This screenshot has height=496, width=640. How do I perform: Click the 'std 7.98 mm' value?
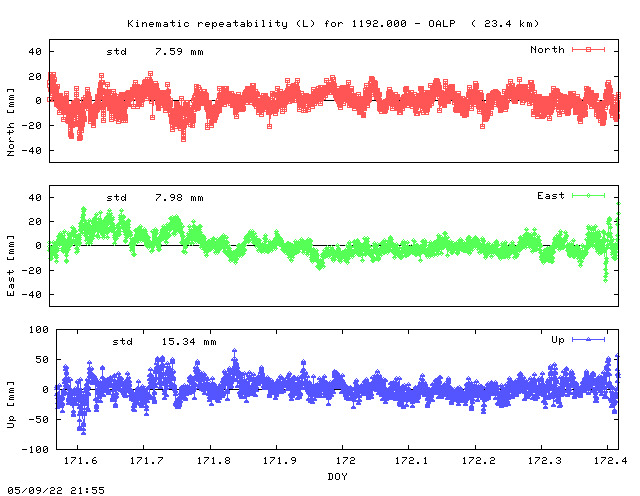click(x=155, y=198)
